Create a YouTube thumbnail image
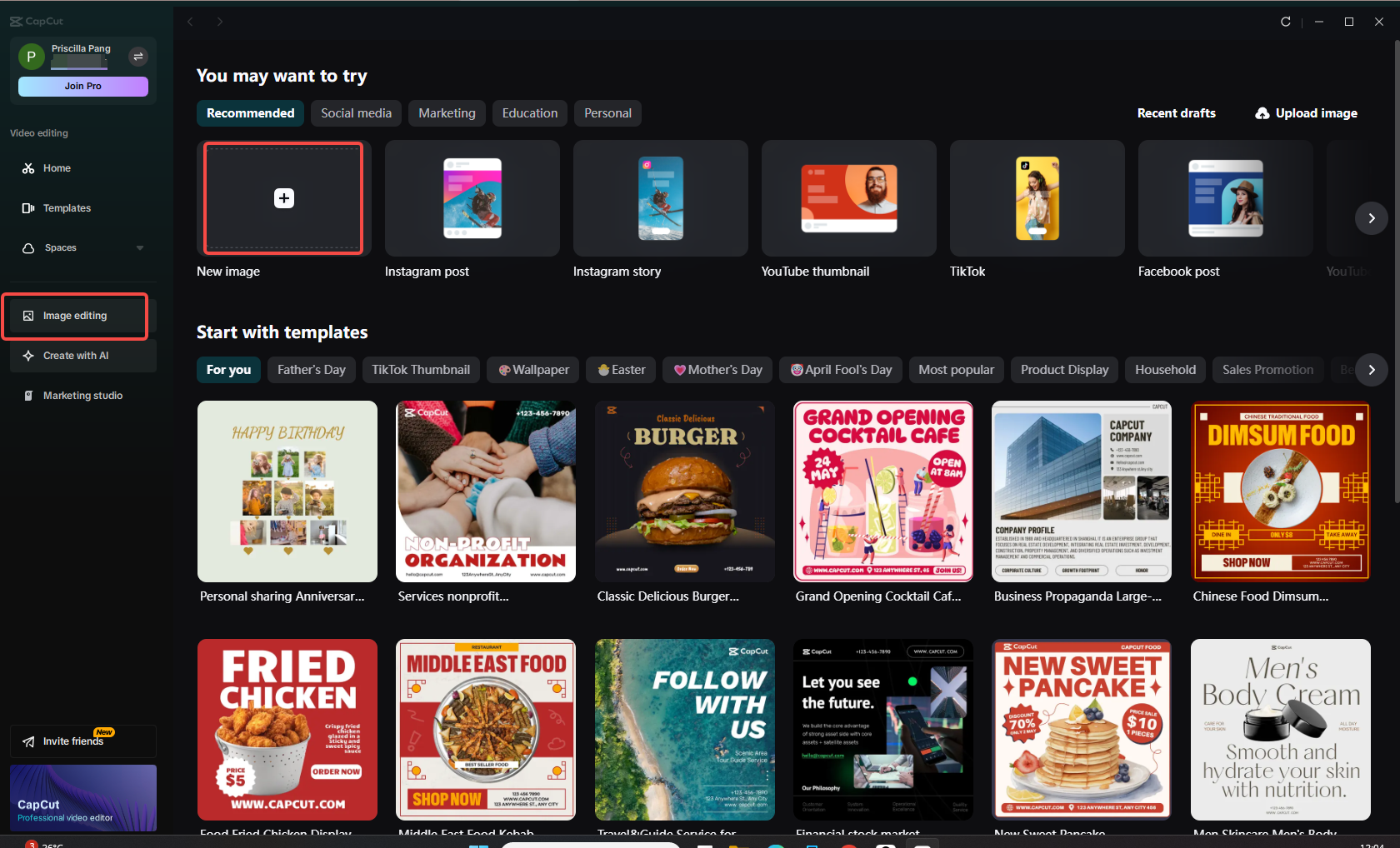This screenshot has width=1400, height=848. click(849, 198)
